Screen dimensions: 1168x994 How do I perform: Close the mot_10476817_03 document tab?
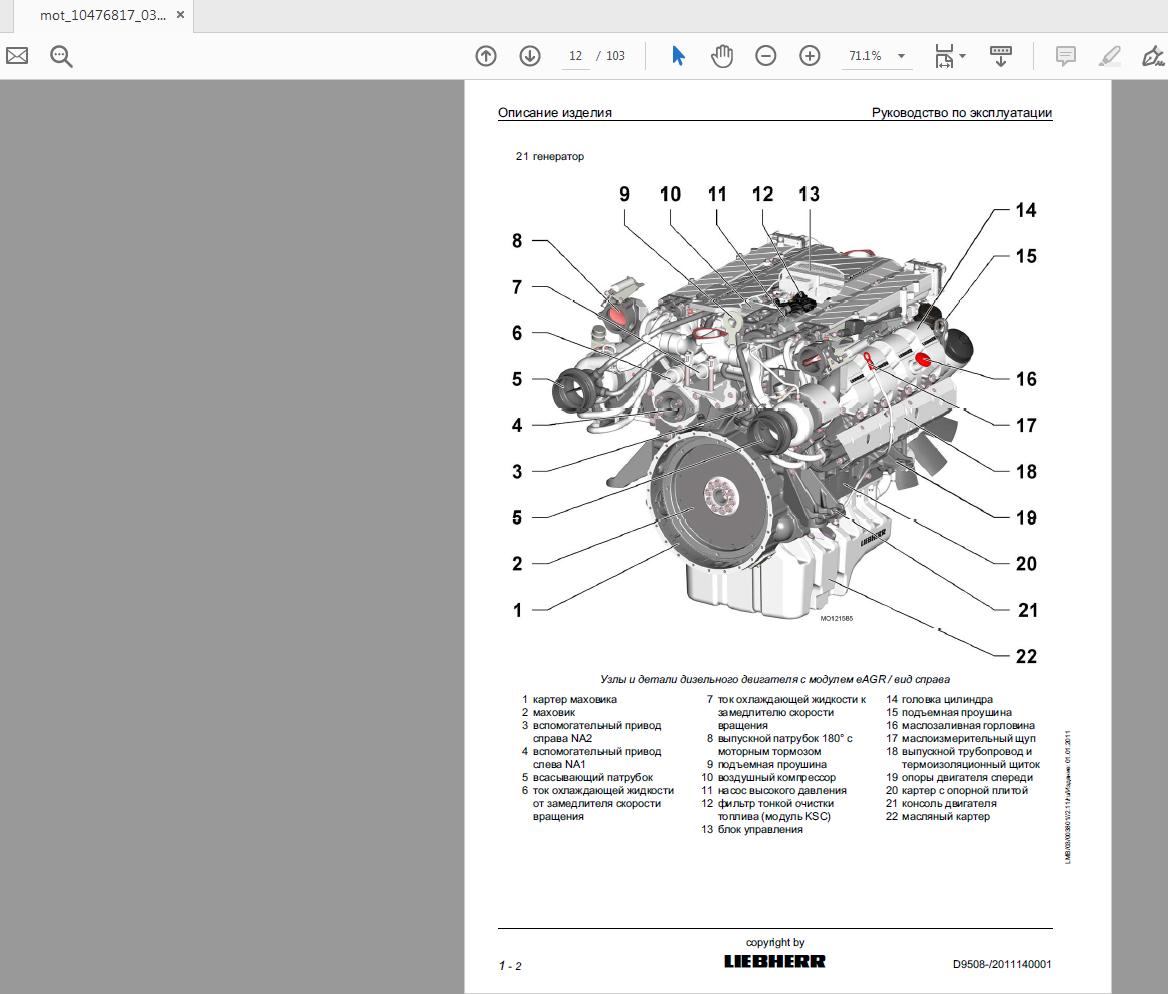point(179,15)
